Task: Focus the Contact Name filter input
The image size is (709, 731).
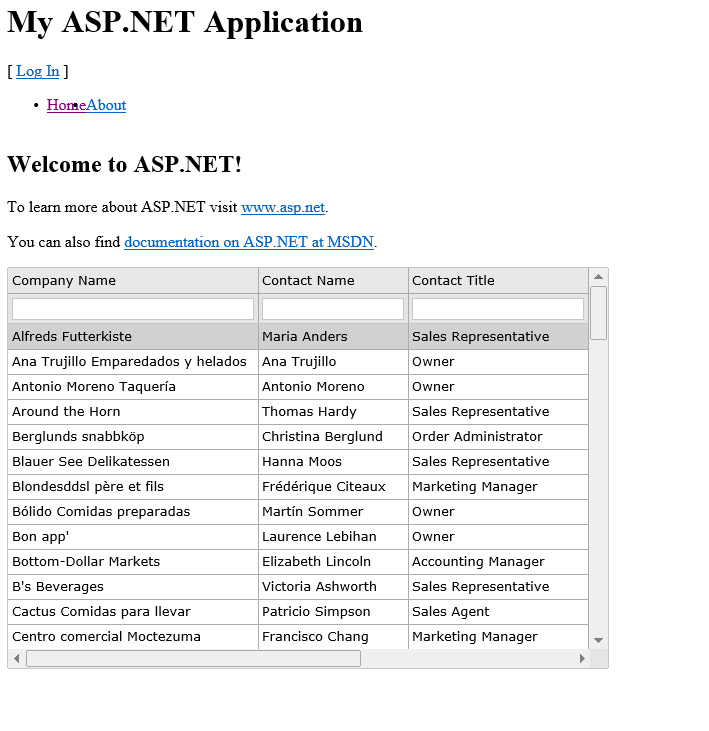Action: coord(333,309)
